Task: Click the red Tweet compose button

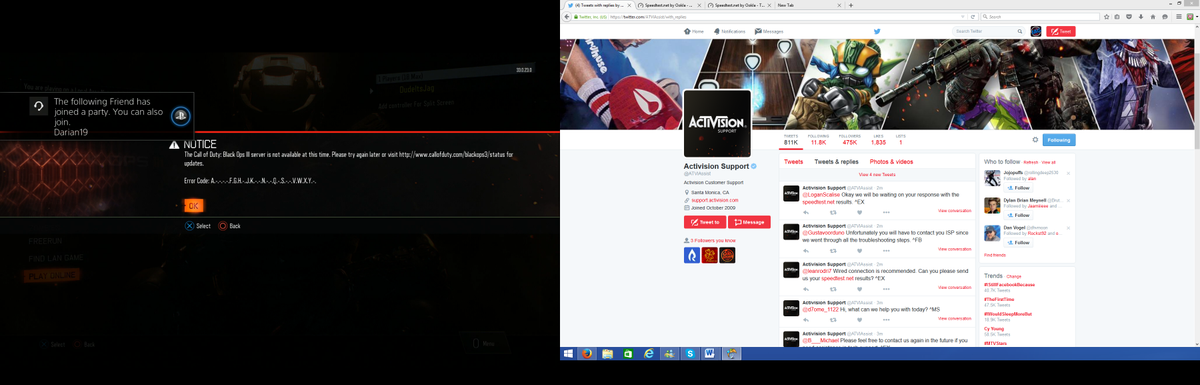Action: point(1060,32)
